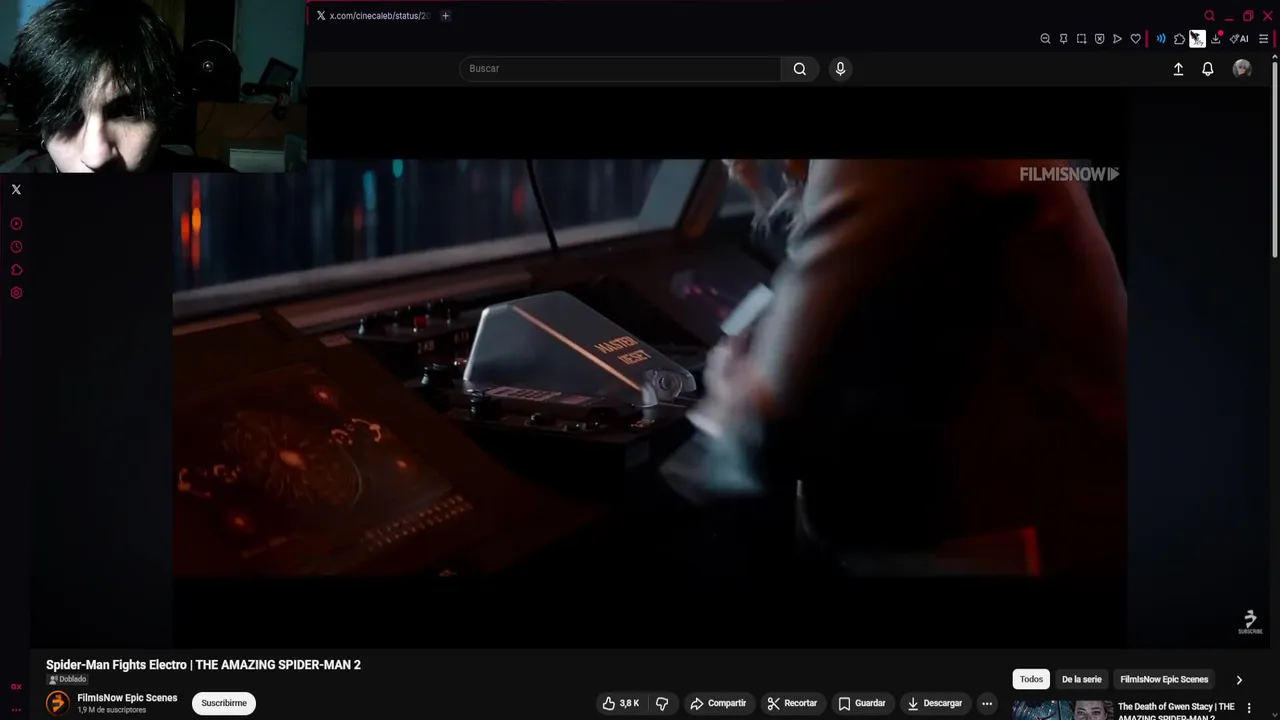Click the white bird extension icon

1197,39
